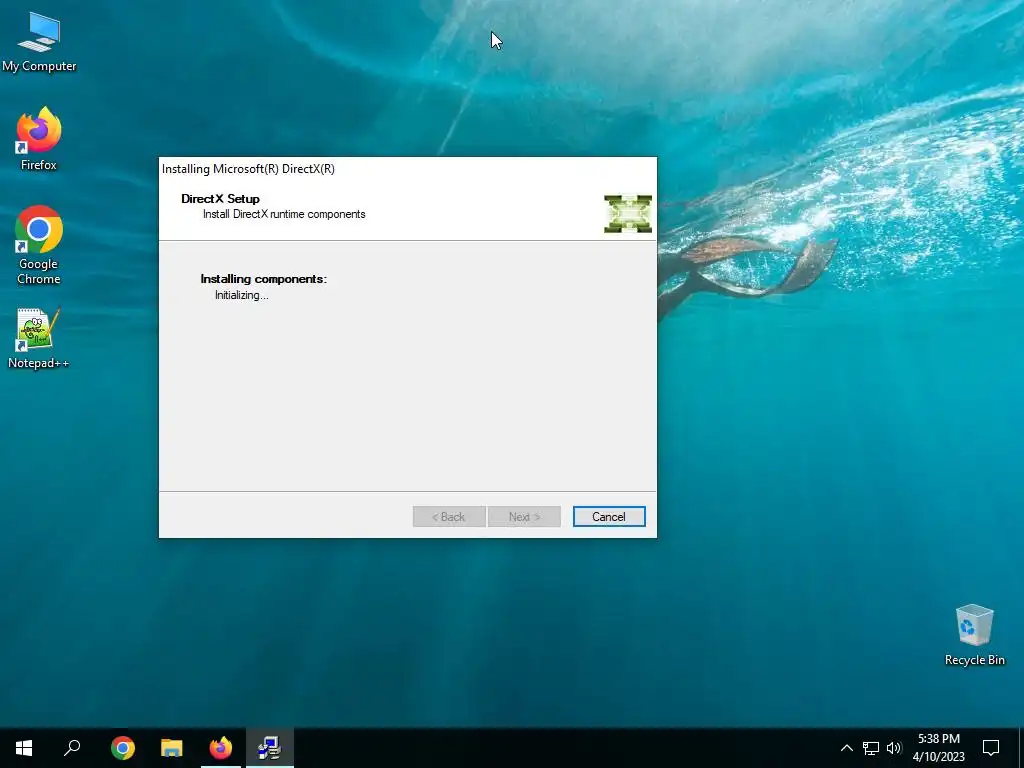Click 'Install DirectX runtime components' text

[x=284, y=214]
